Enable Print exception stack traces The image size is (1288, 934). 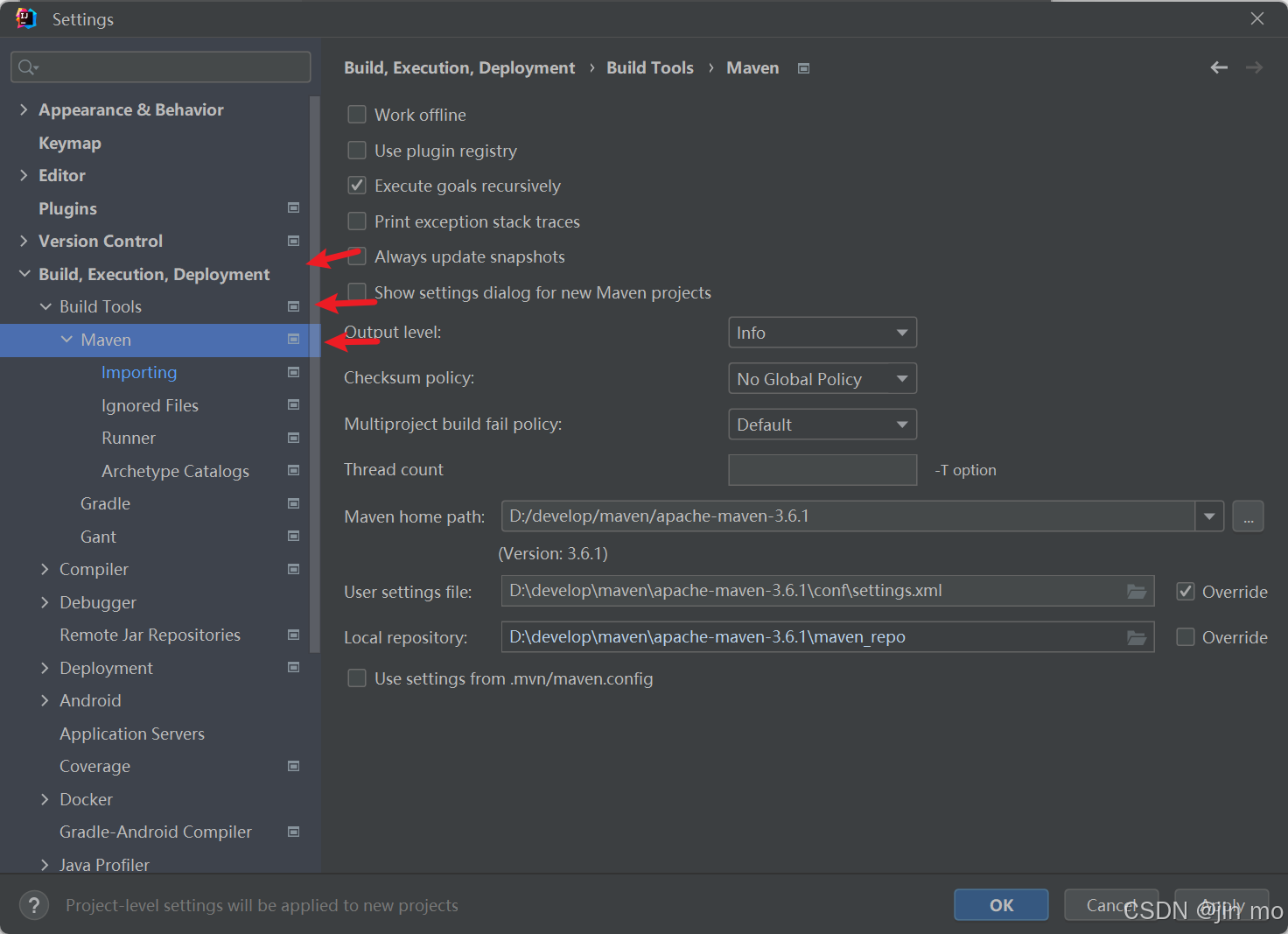pos(357,221)
